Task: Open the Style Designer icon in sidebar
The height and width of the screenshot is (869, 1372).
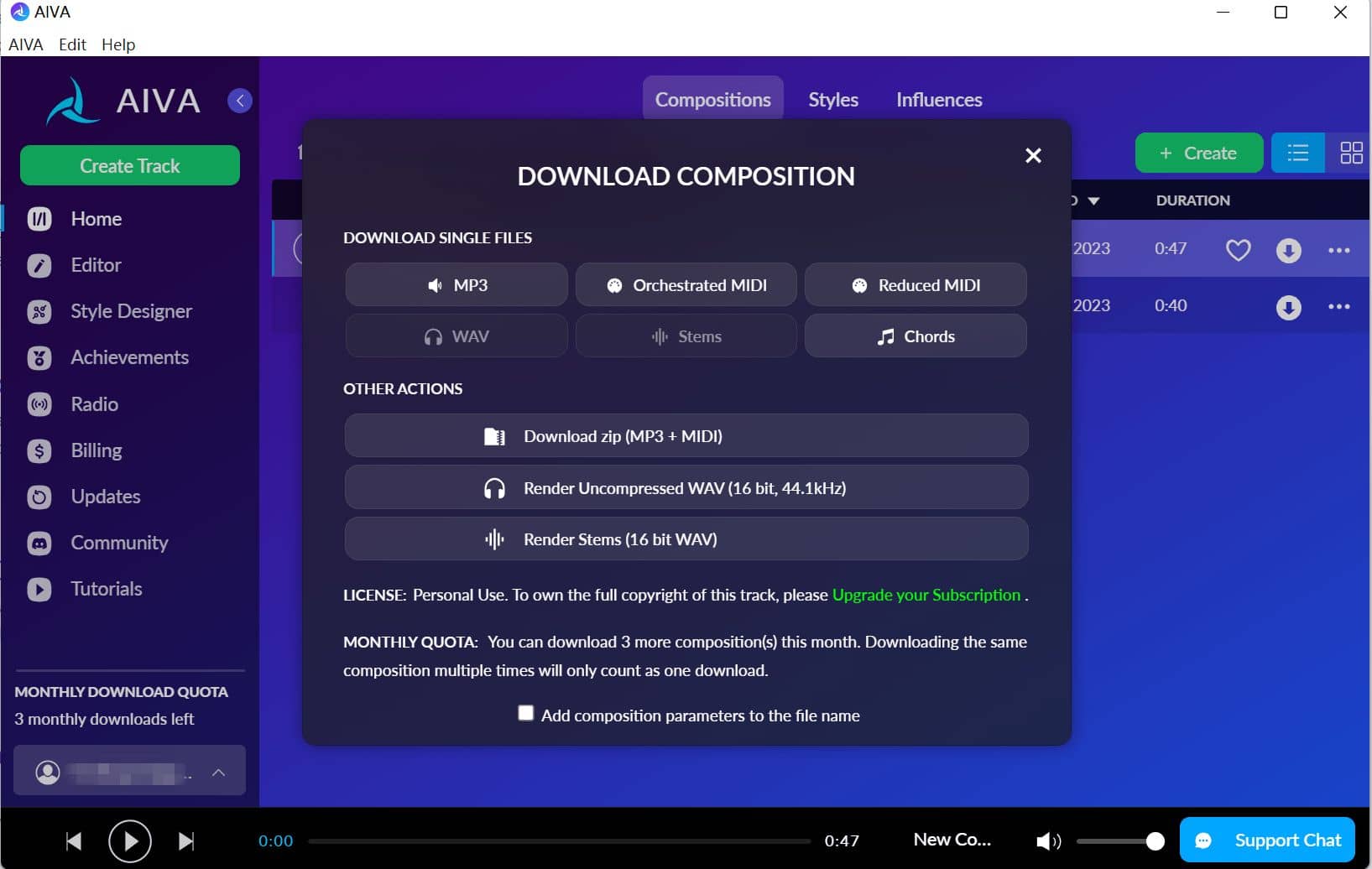Action: (x=39, y=312)
